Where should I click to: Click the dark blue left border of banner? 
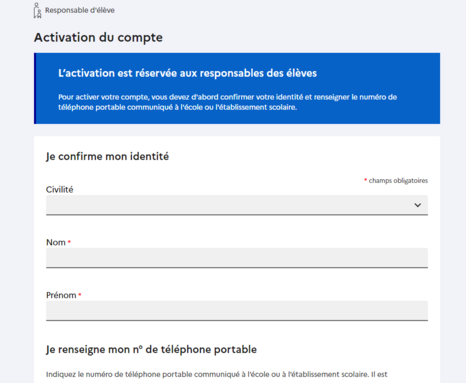click(x=35, y=88)
